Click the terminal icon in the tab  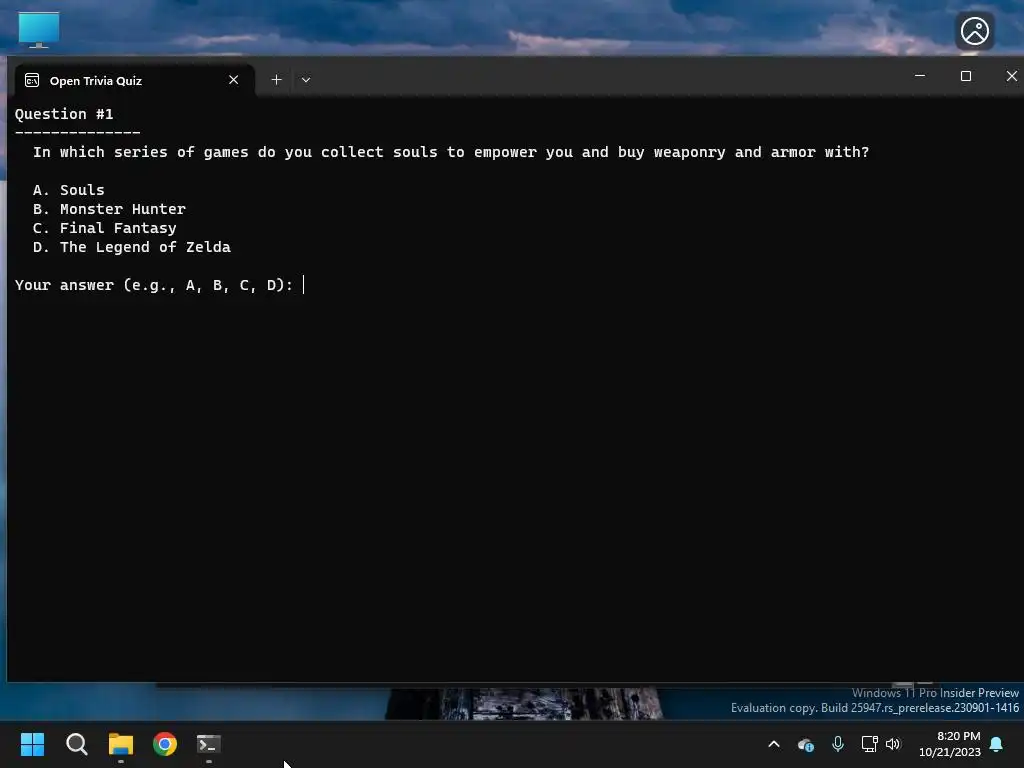[32, 80]
